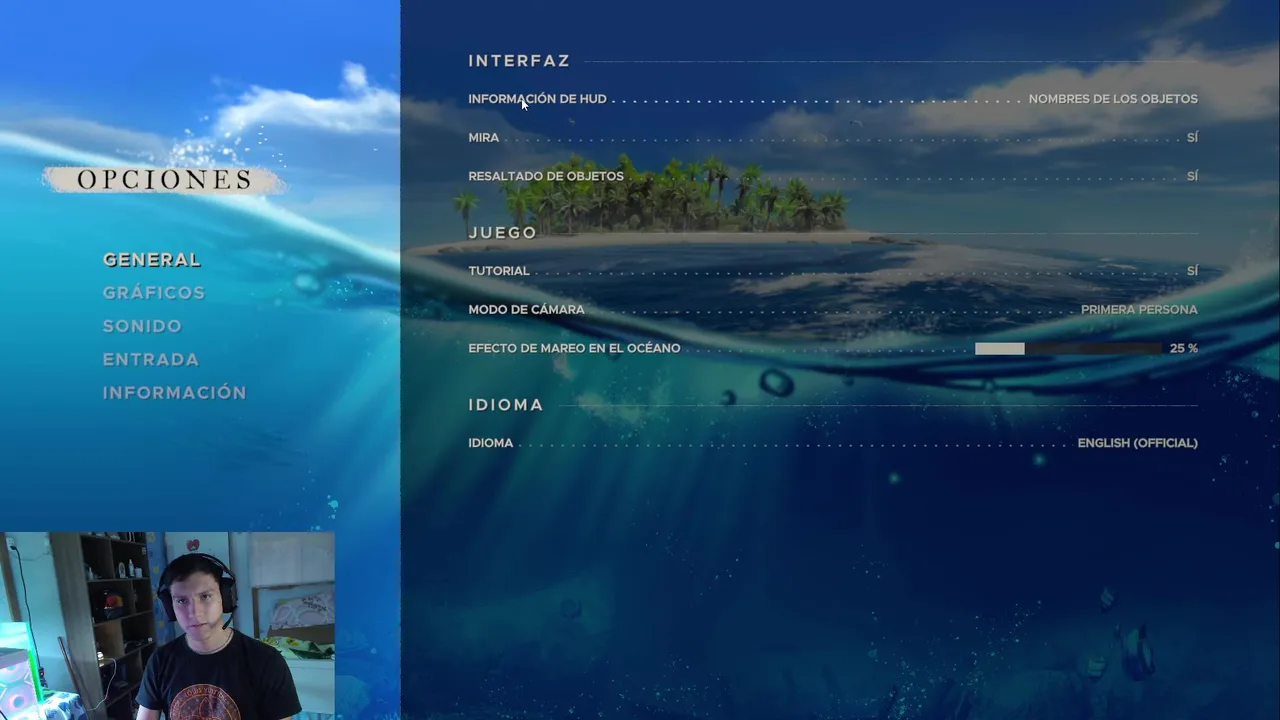Select Efecto de mareo en el océano label

pyautogui.click(x=574, y=348)
